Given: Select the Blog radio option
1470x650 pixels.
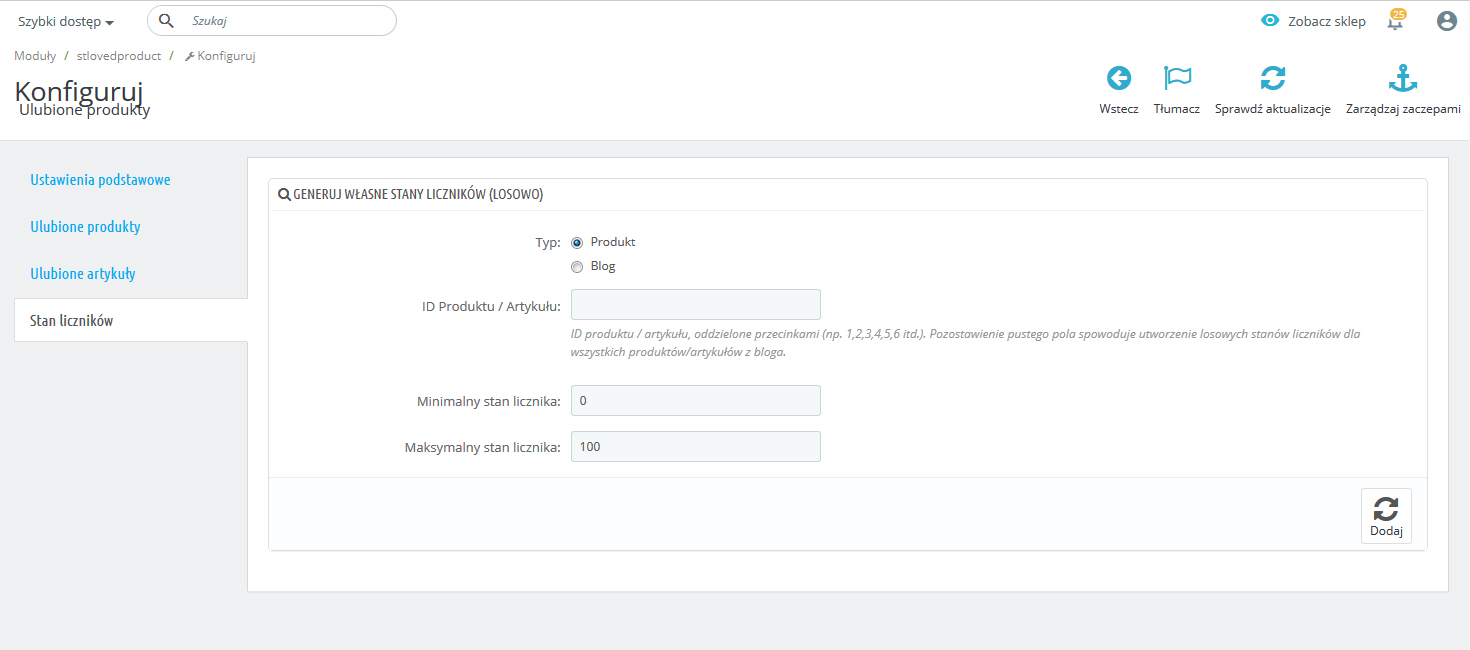Looking at the screenshot, I should [x=577, y=267].
